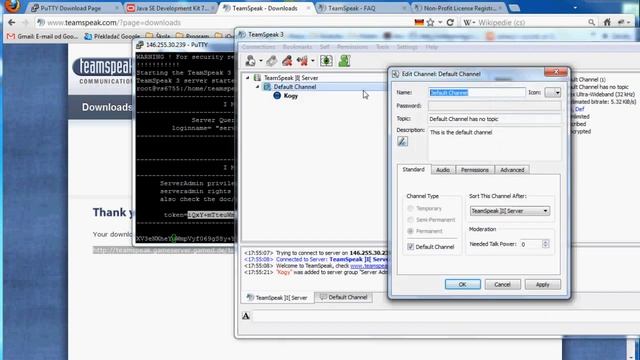640x360 pixels.
Task: Click the search magnifier icon in Wikipedie box
Action: [591, 22]
